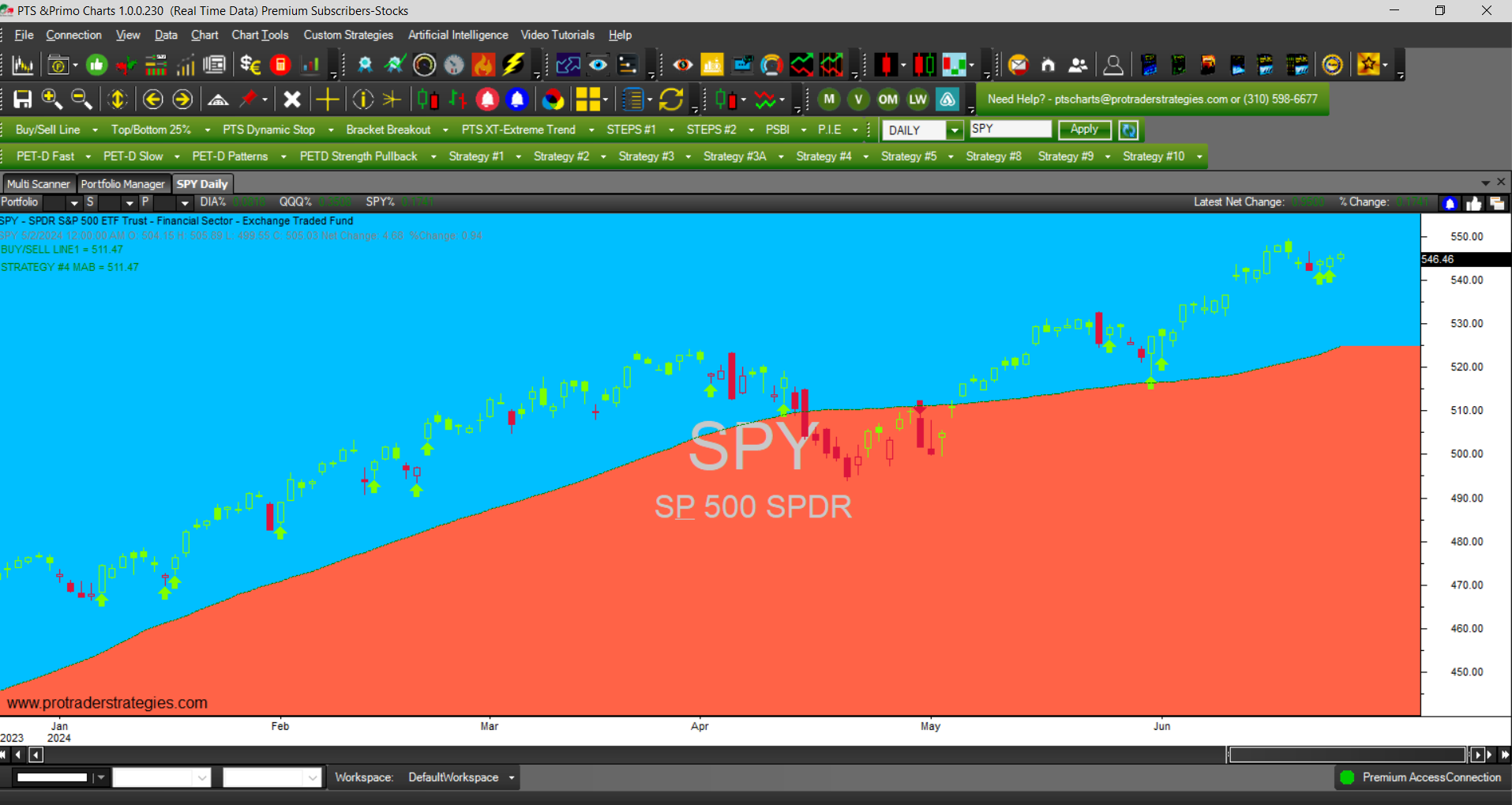Click the envelope mail icon
Viewport: 1512px width, 805px height.
[x=1019, y=65]
